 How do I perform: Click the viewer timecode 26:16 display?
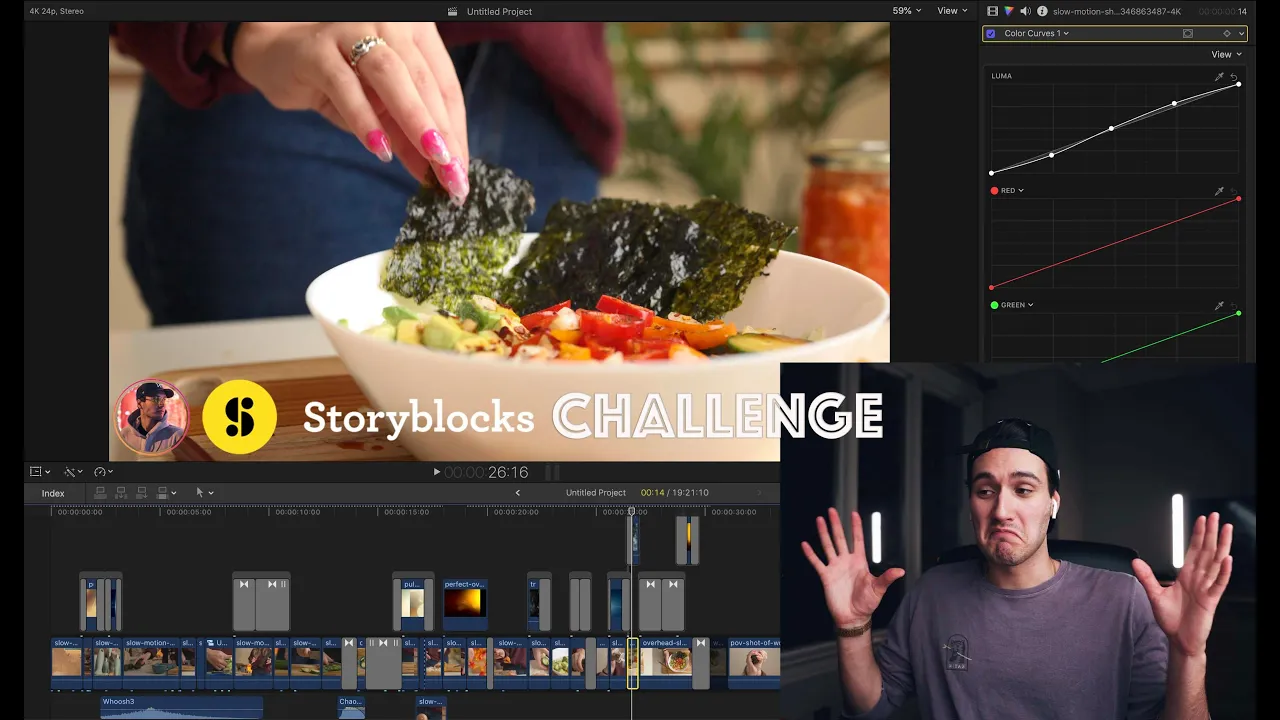486,472
